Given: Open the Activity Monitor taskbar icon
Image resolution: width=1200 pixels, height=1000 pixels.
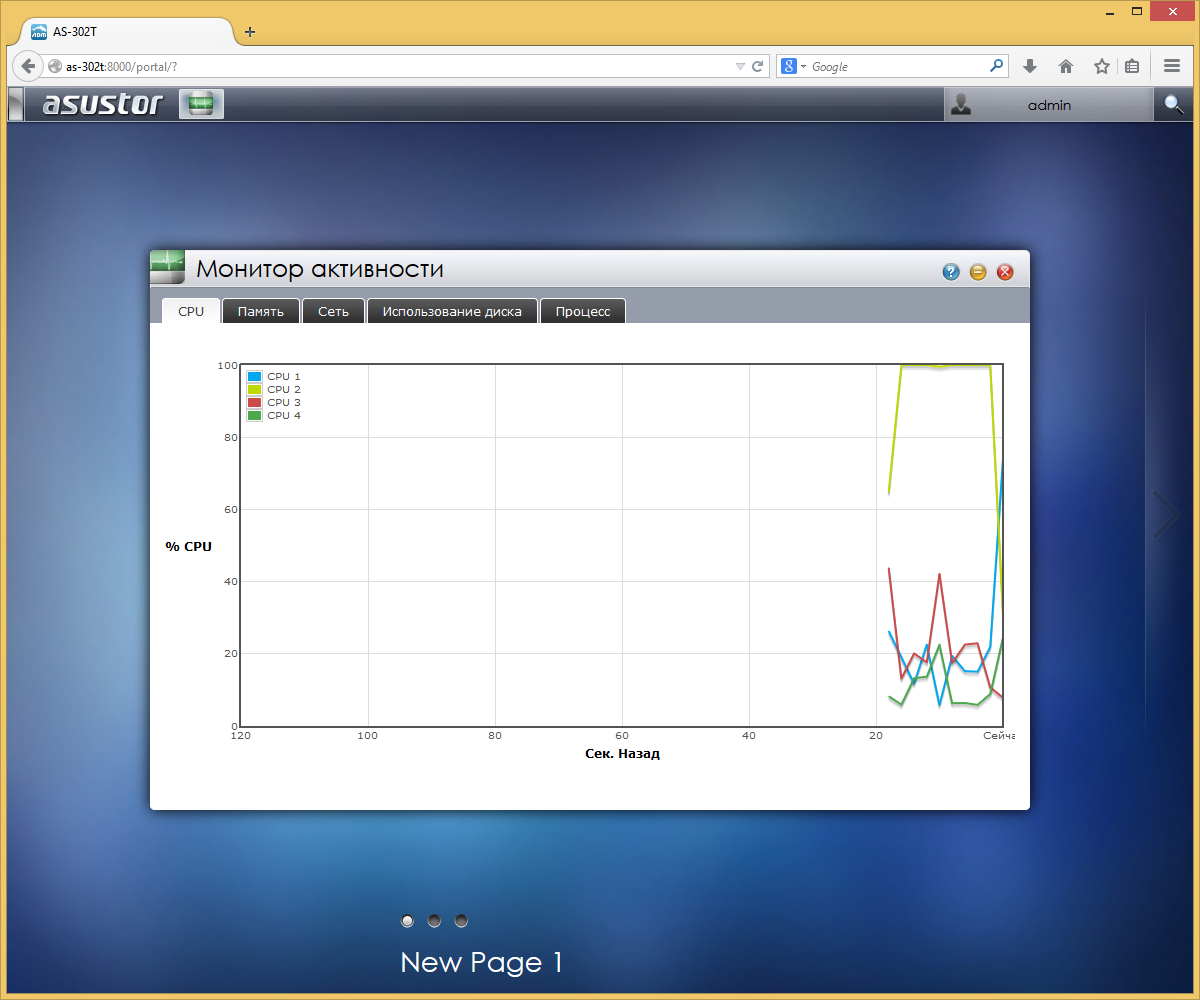Looking at the screenshot, I should tap(201, 104).
